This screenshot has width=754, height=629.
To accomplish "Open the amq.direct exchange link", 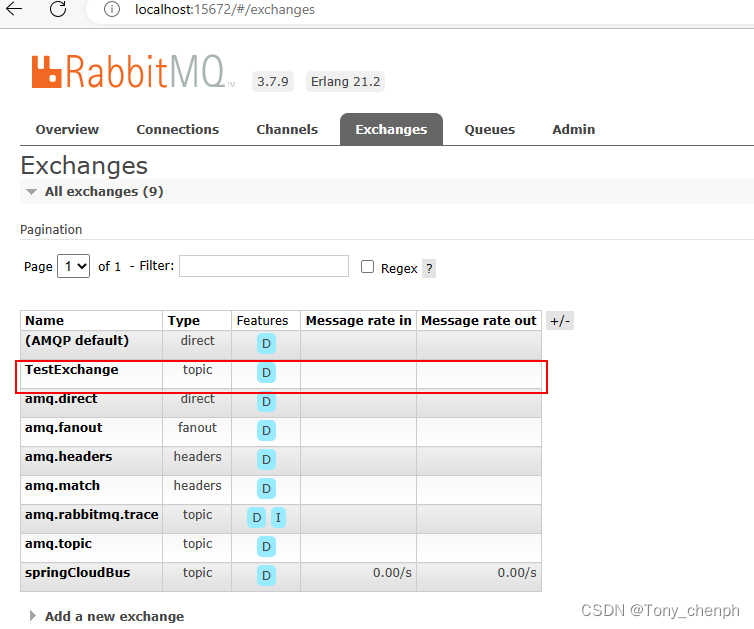I will (61, 399).
